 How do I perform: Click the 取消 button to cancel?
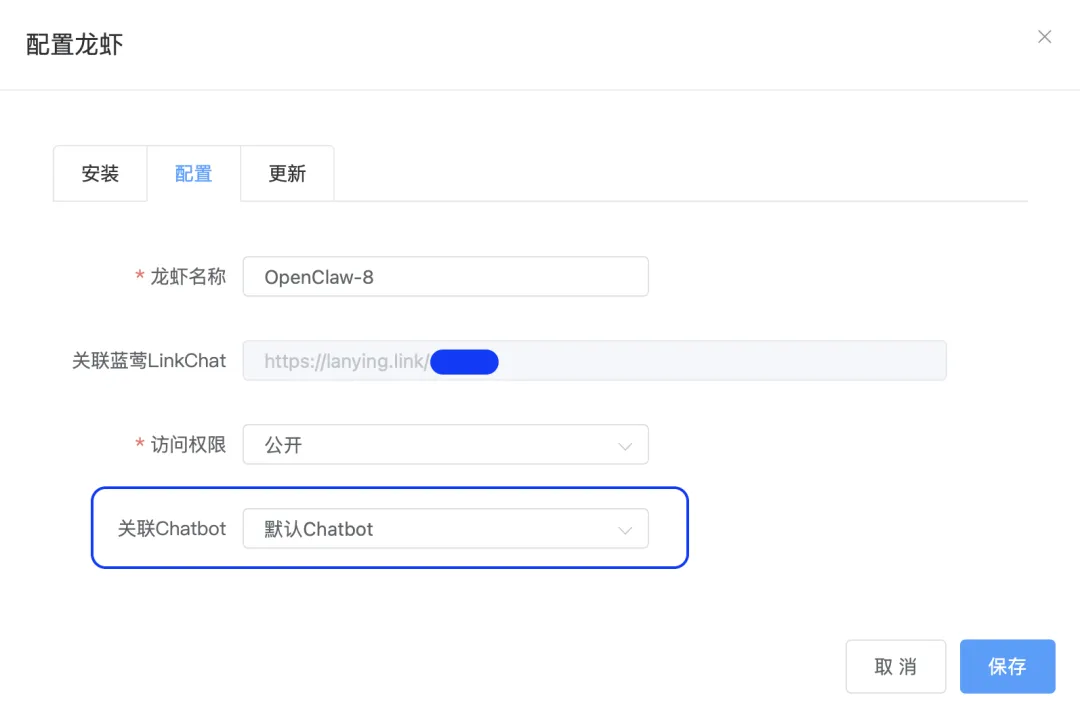[x=895, y=666]
